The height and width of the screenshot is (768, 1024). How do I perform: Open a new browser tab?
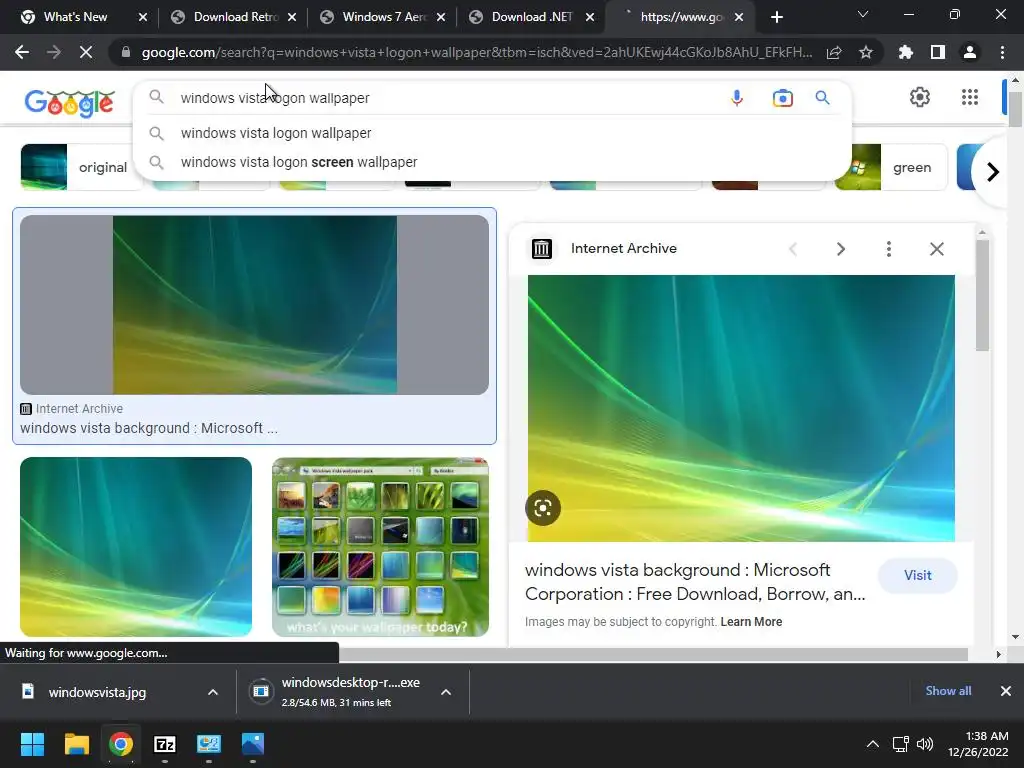point(776,18)
